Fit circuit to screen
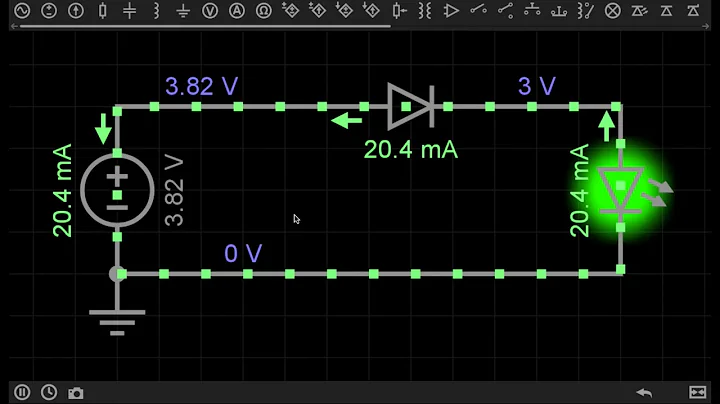720x404 pixels. click(x=698, y=393)
